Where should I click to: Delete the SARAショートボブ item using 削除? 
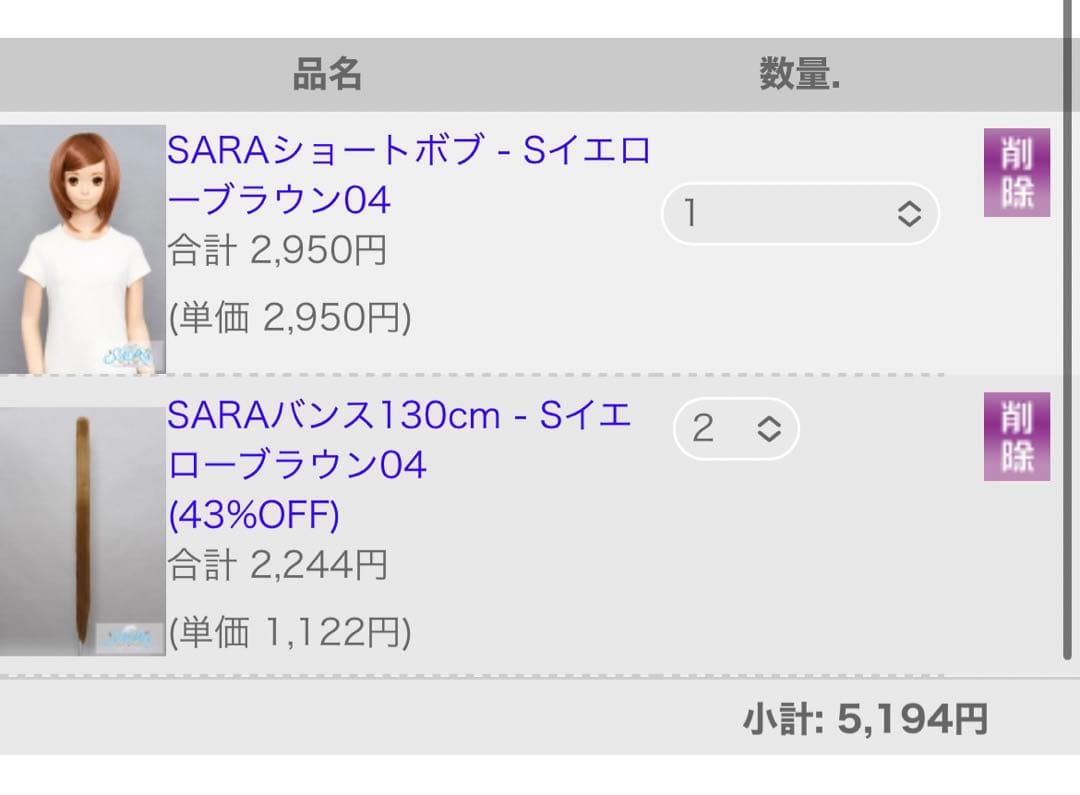(x=1016, y=172)
